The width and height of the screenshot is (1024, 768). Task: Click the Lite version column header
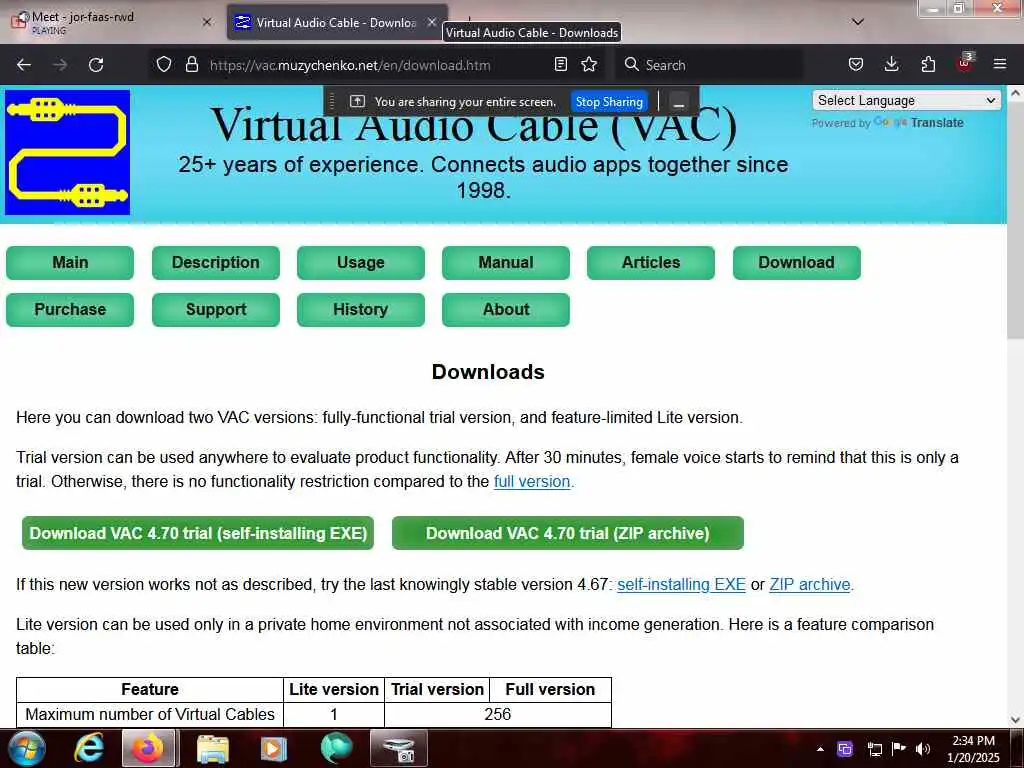334,690
